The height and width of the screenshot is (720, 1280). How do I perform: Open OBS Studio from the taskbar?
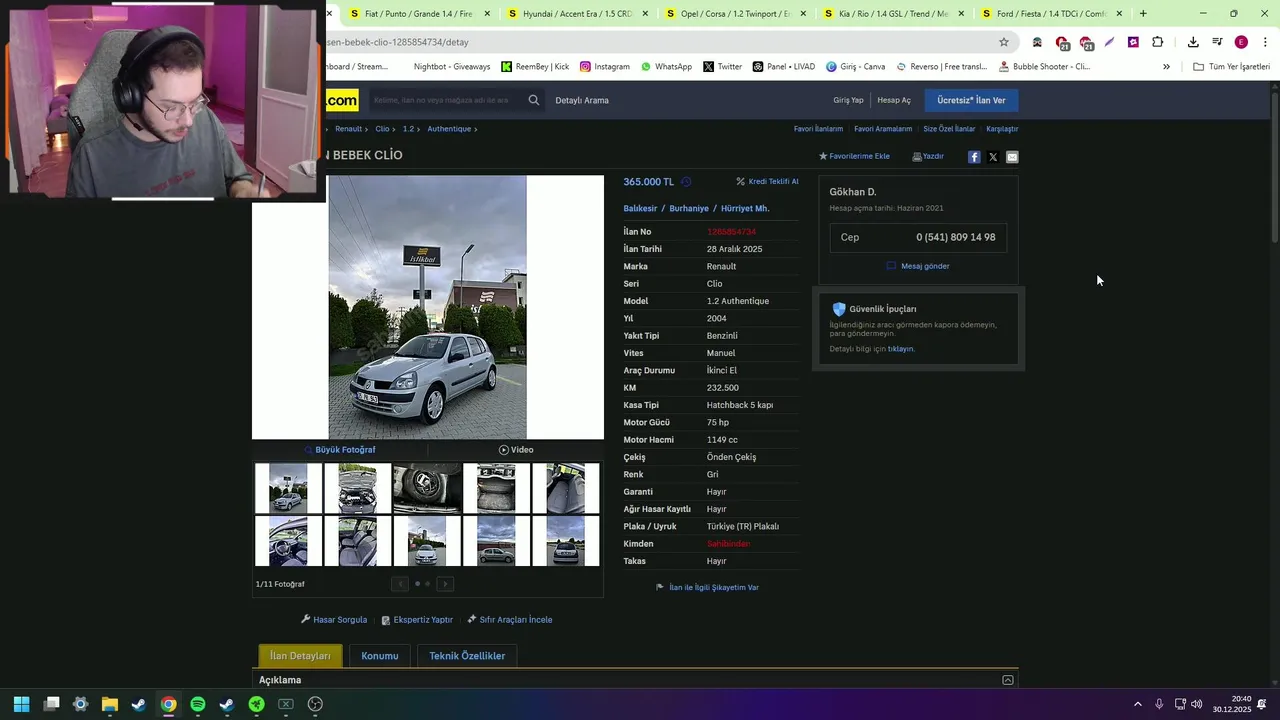click(315, 704)
